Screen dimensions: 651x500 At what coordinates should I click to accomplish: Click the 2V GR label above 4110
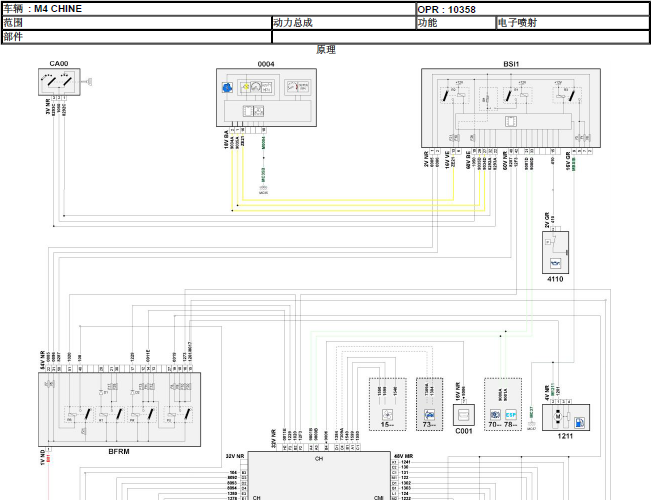coord(547,220)
